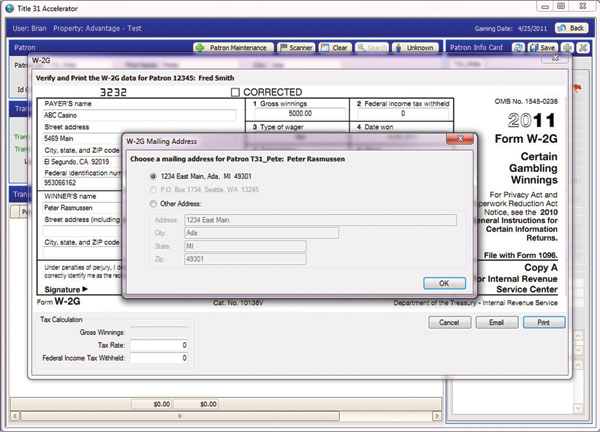The image size is (600, 432).
Task: Choose the P.O. Box 1734 Seattle option
Action: click(153, 188)
